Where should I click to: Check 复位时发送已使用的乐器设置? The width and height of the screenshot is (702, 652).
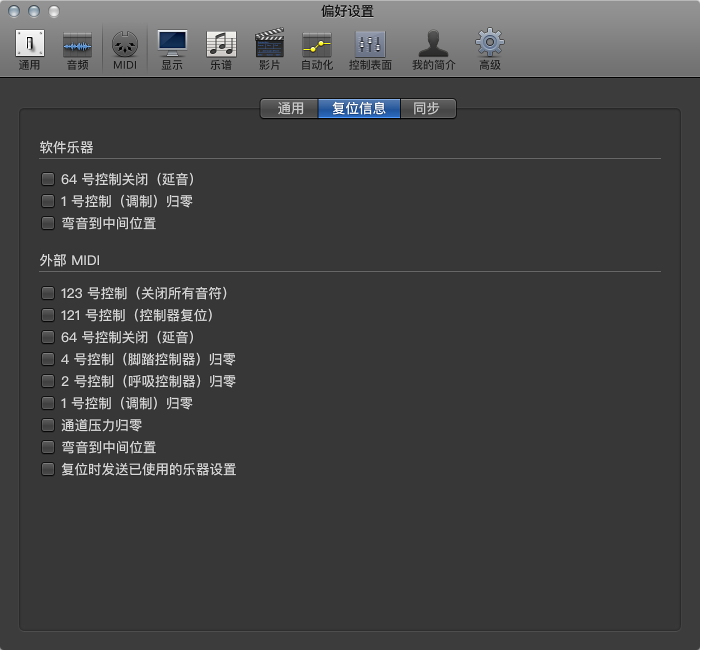[48, 470]
